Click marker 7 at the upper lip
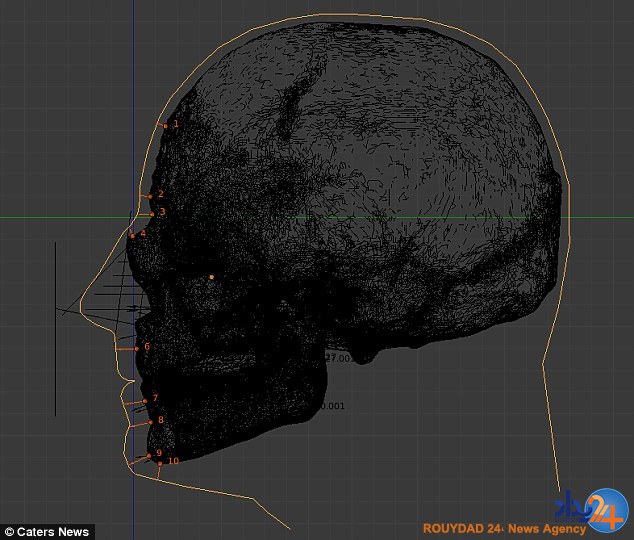This screenshot has width=634, height=540. coord(145,400)
